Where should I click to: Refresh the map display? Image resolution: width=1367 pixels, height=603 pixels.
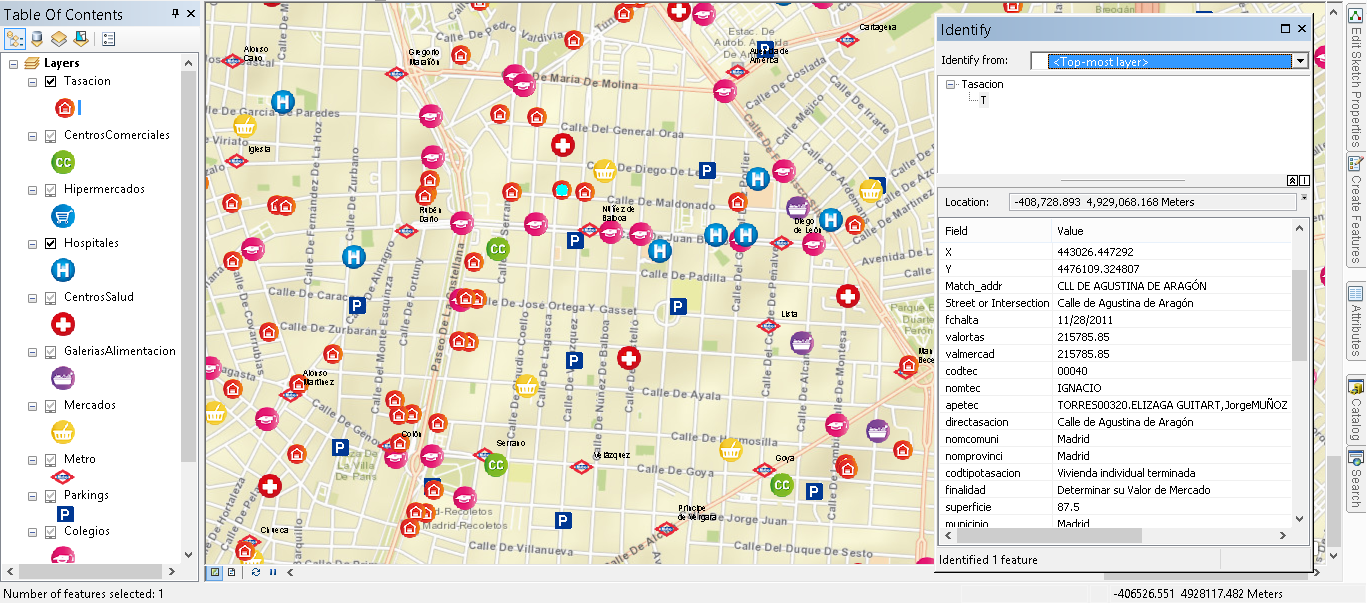tap(256, 572)
